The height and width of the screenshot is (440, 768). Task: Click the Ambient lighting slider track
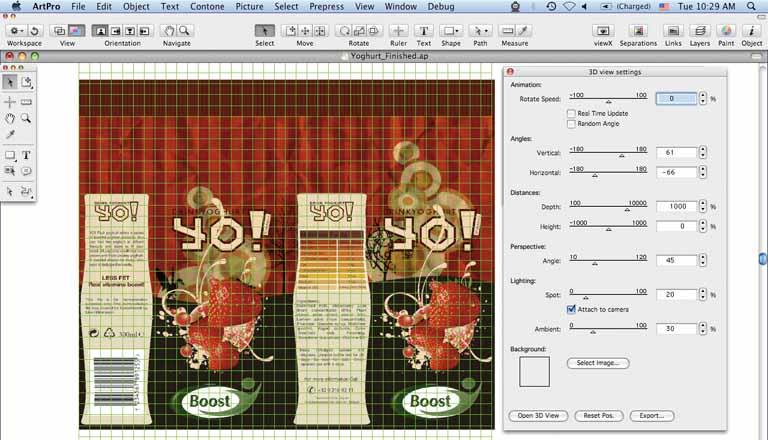pos(608,330)
